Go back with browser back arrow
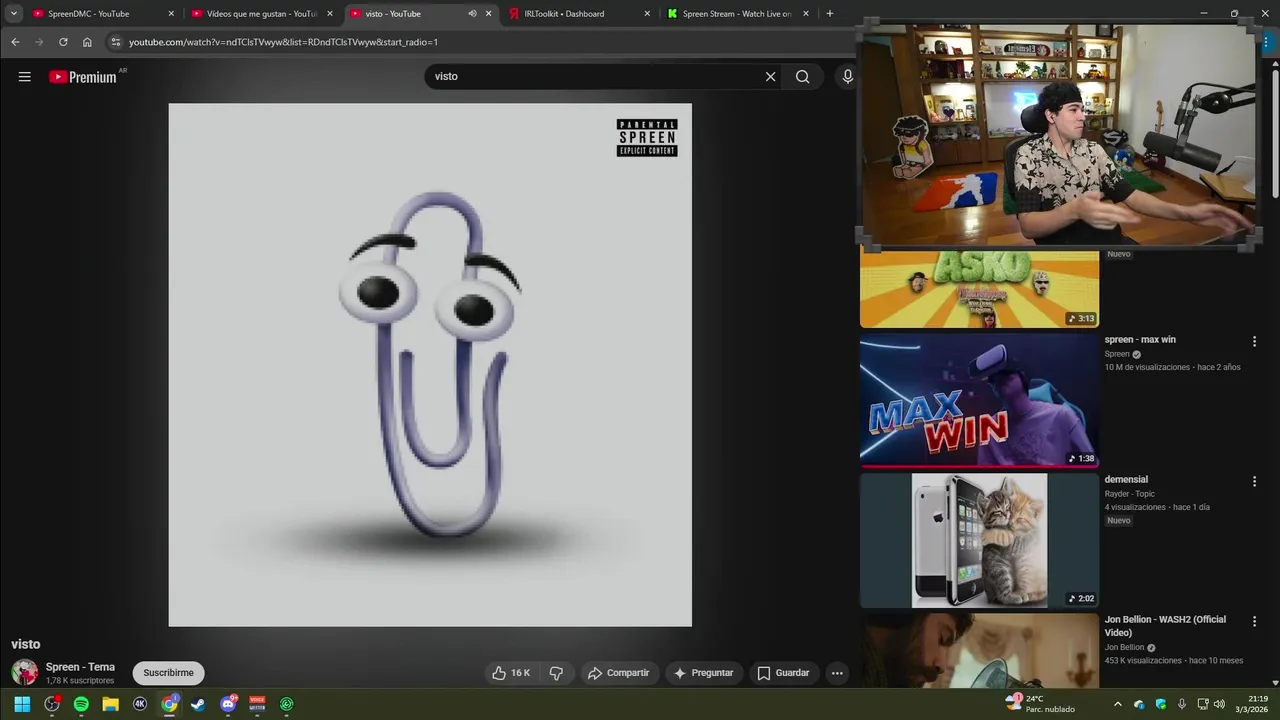This screenshot has width=1280, height=720. [15, 42]
